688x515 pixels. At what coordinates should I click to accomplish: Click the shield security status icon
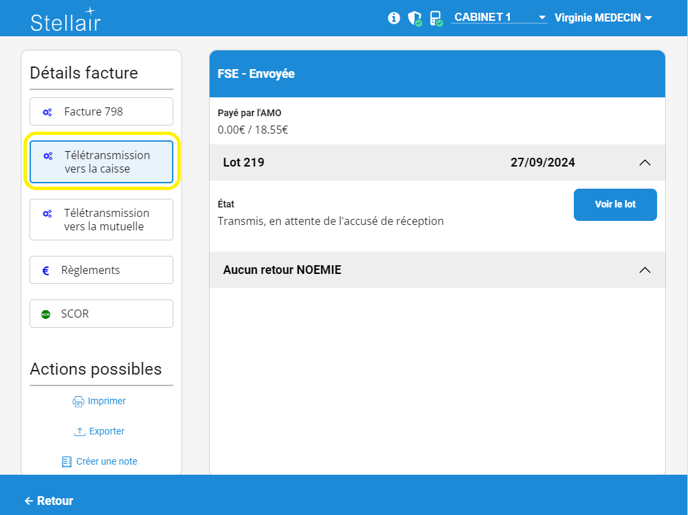tap(415, 18)
